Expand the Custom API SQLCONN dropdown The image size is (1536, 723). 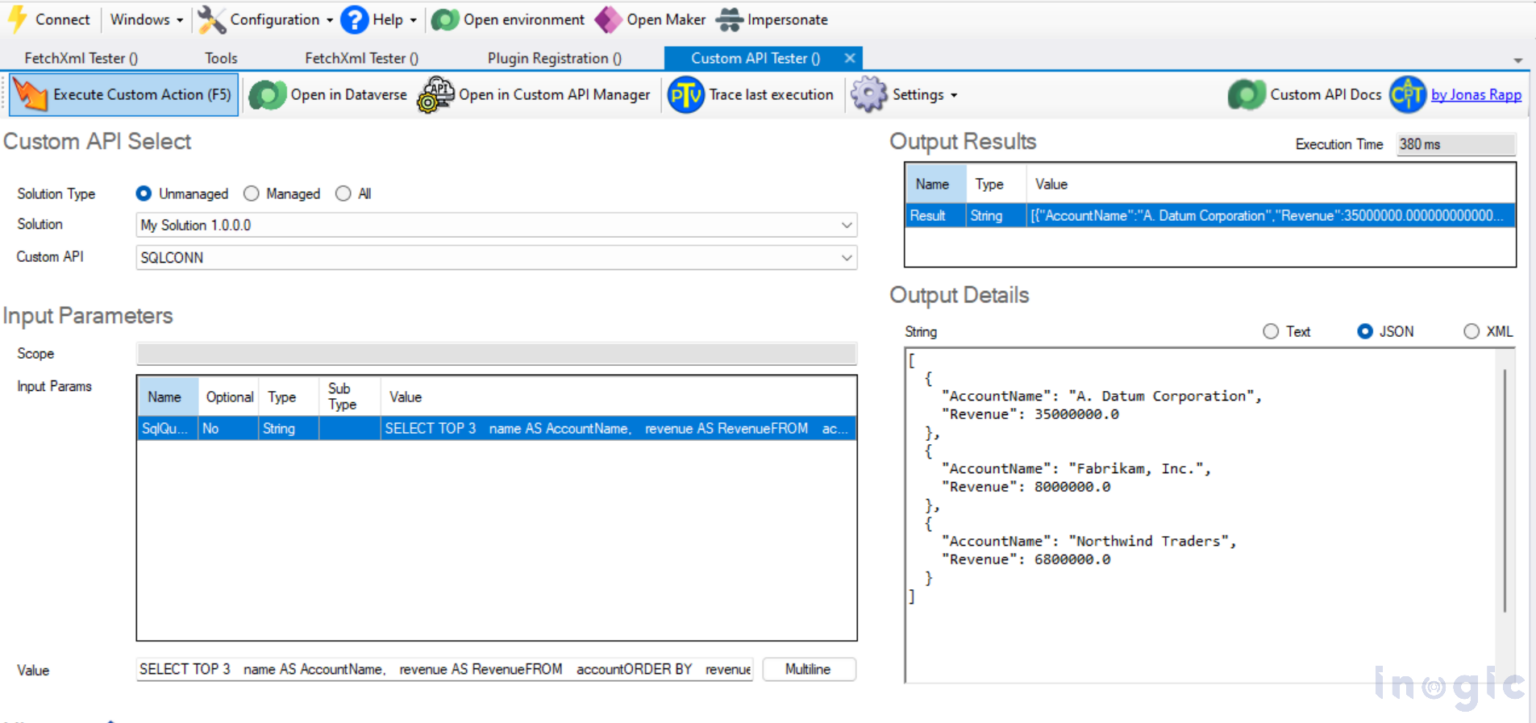(x=846, y=258)
